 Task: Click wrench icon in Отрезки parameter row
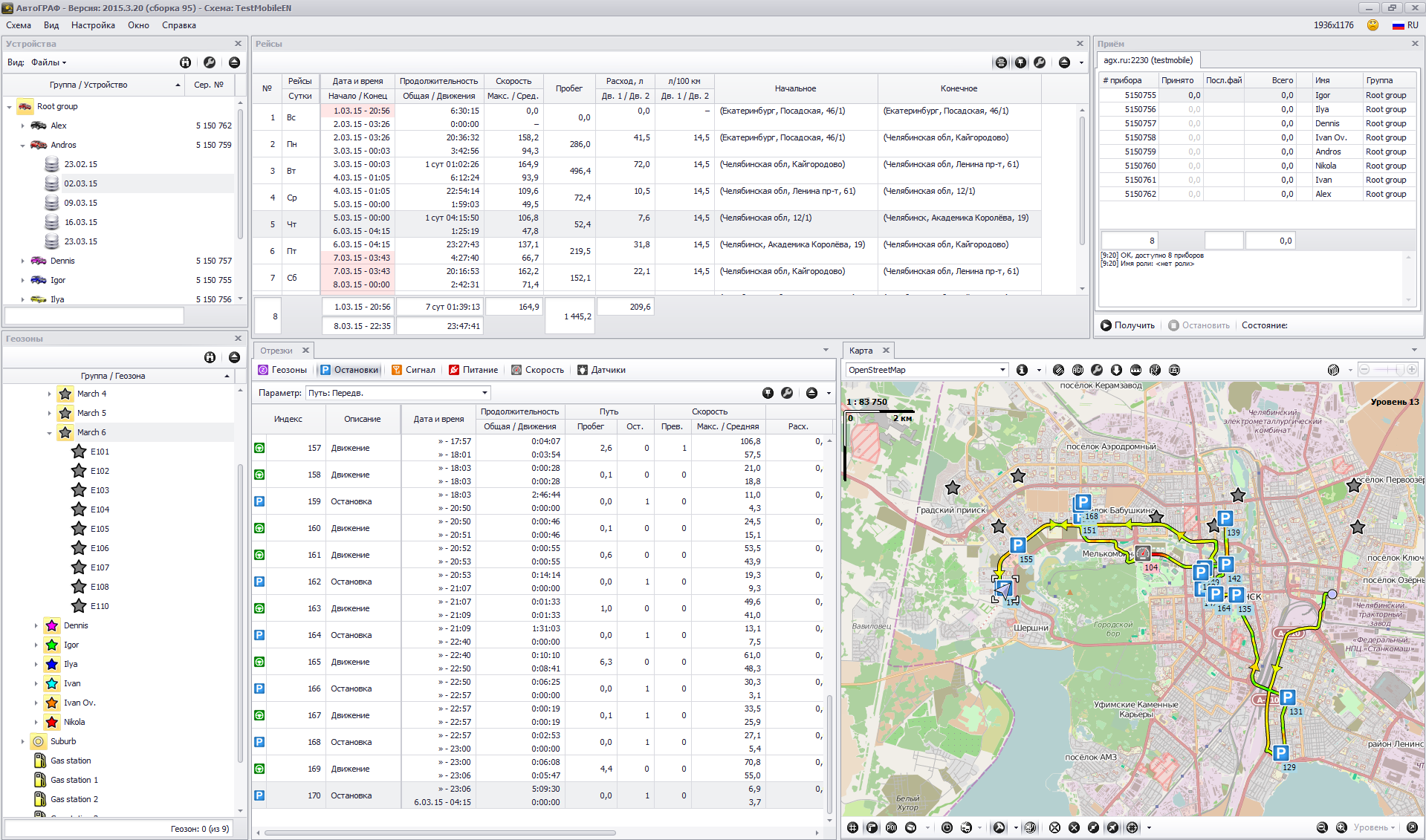(x=787, y=393)
